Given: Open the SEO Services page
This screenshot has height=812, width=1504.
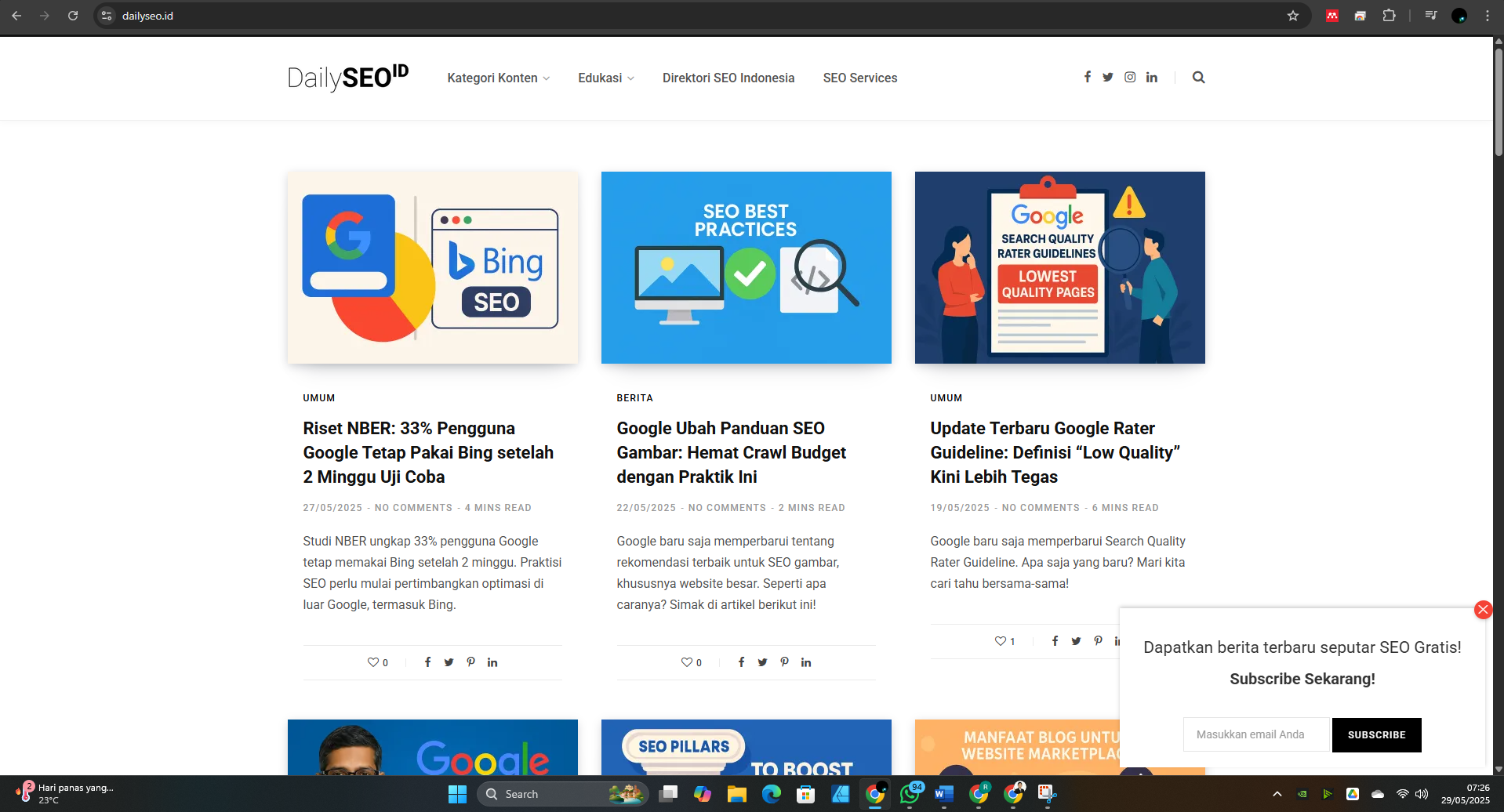Looking at the screenshot, I should coord(860,78).
